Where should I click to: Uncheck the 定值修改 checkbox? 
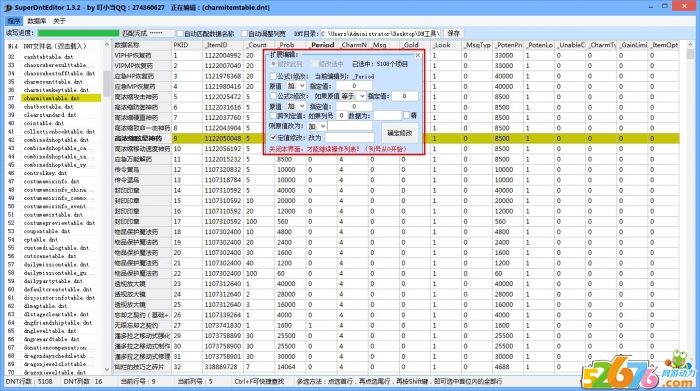pos(273,137)
